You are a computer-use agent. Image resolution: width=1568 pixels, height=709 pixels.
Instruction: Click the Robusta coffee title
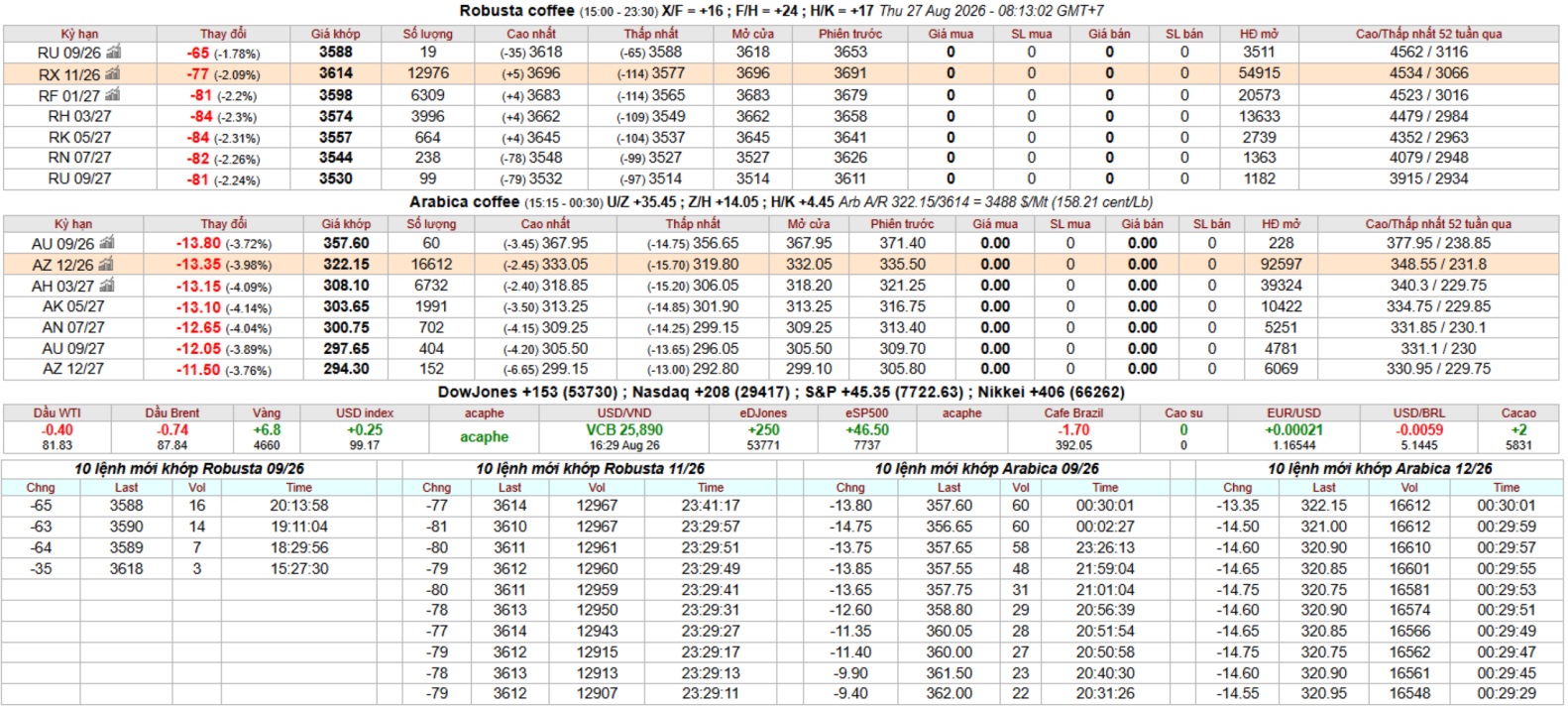[x=516, y=11]
